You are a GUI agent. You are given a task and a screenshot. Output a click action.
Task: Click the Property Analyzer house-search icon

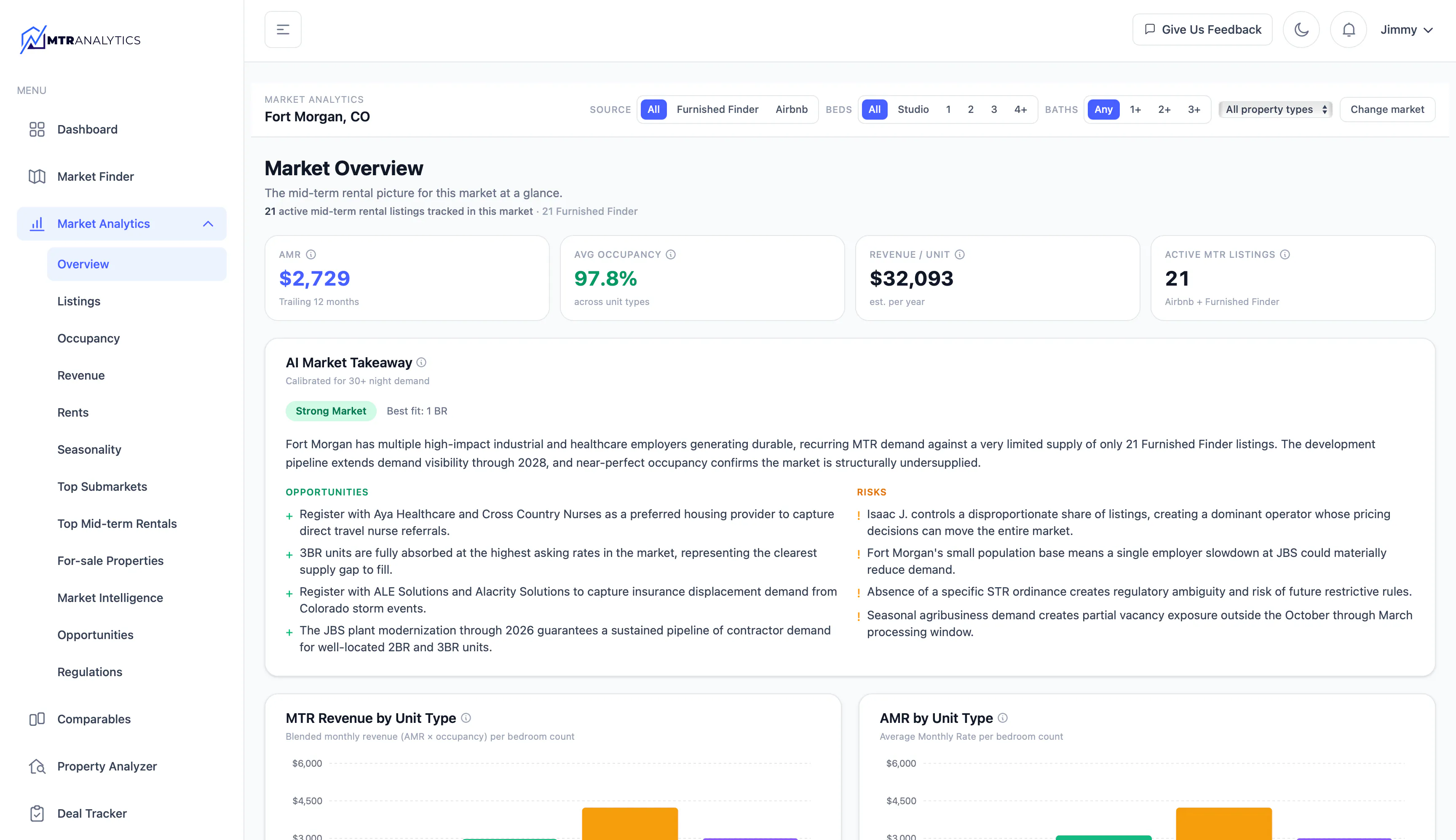37,766
